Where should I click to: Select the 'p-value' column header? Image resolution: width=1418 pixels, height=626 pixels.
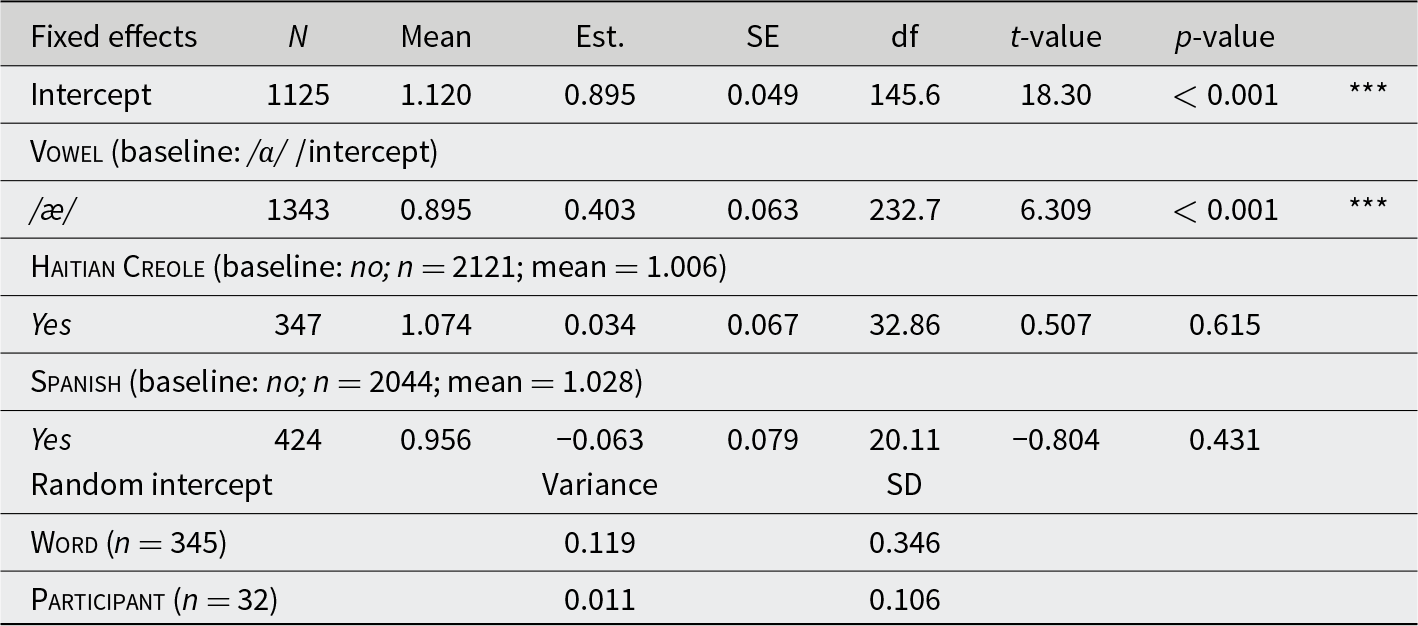point(1225,37)
